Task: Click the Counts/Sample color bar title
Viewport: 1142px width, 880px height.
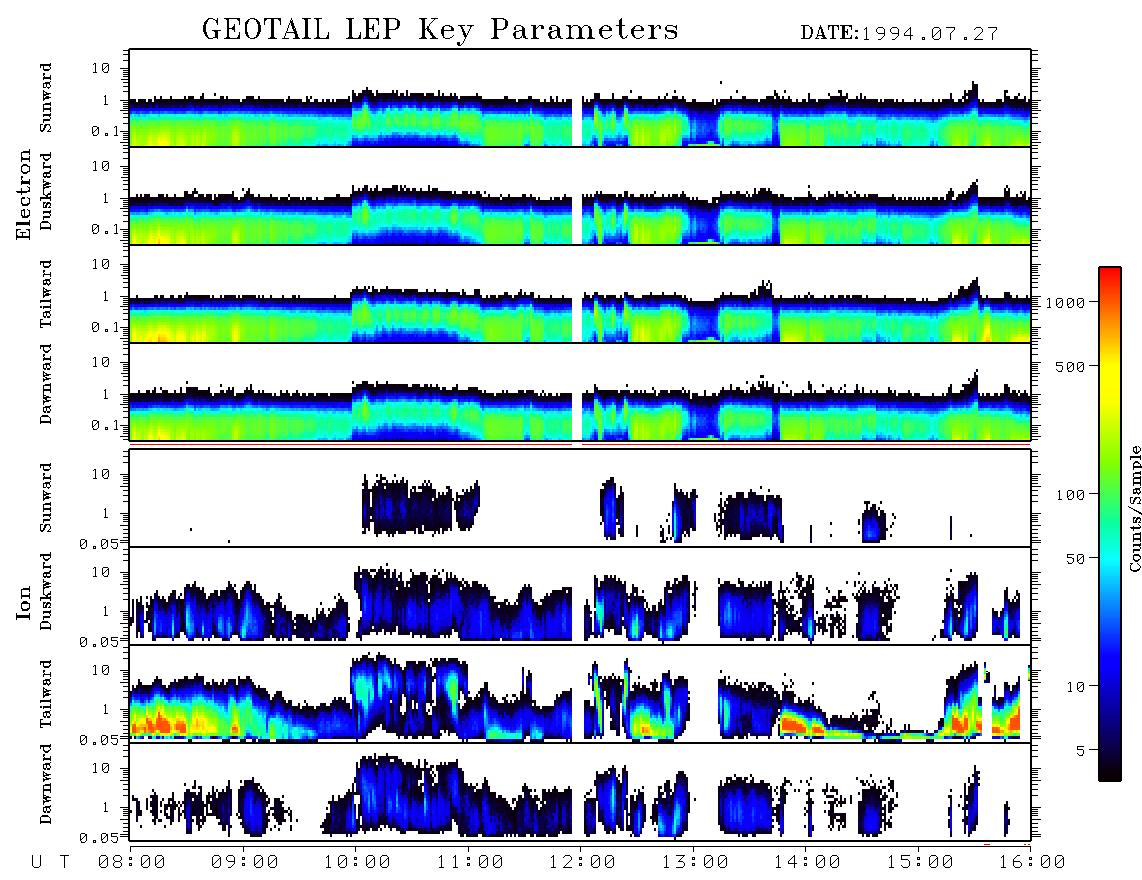Action: [x=1134, y=508]
